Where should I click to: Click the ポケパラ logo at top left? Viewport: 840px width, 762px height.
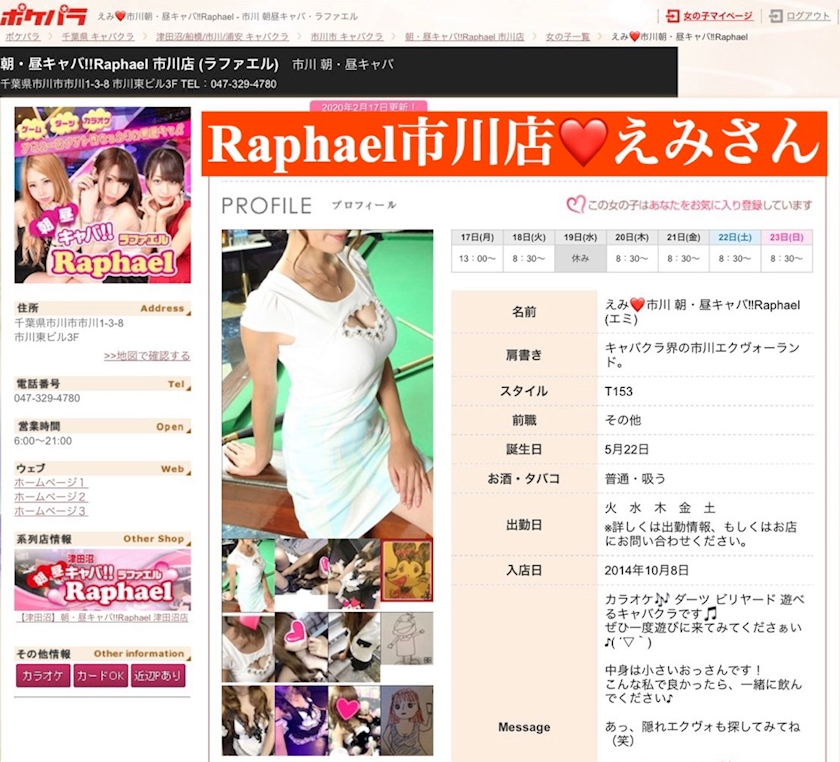tap(32, 15)
